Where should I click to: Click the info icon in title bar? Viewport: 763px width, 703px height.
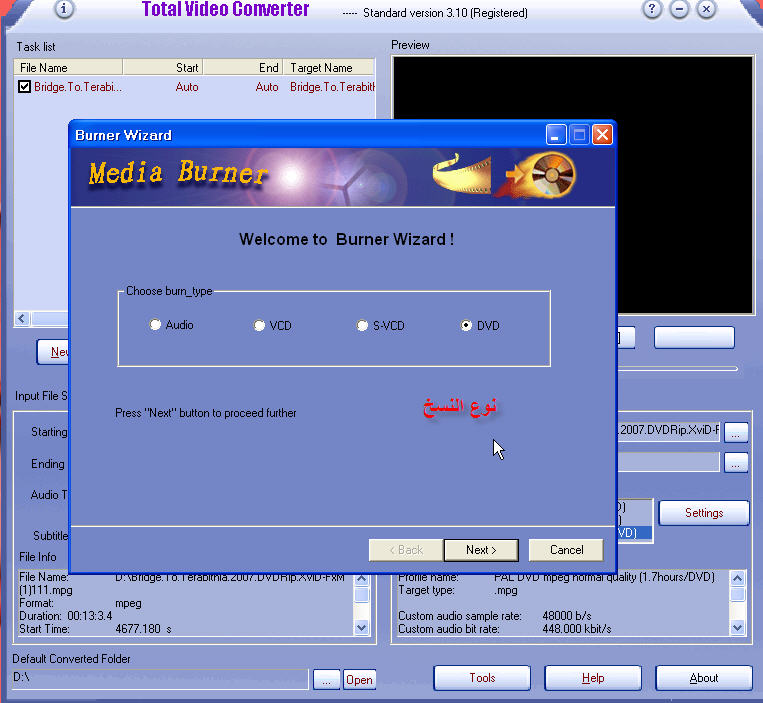click(x=64, y=9)
